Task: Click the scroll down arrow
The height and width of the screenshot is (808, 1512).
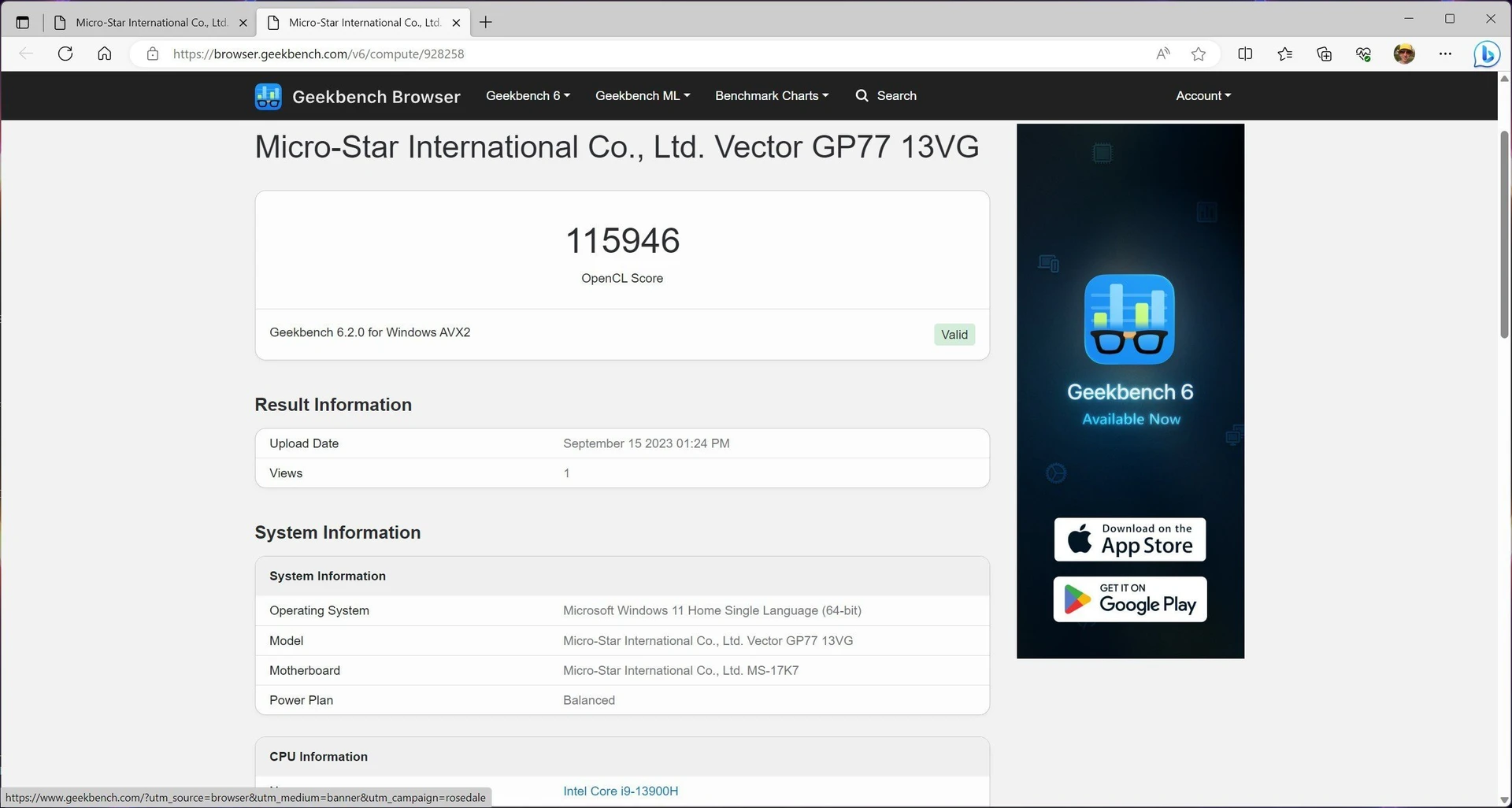Action: click(1504, 800)
